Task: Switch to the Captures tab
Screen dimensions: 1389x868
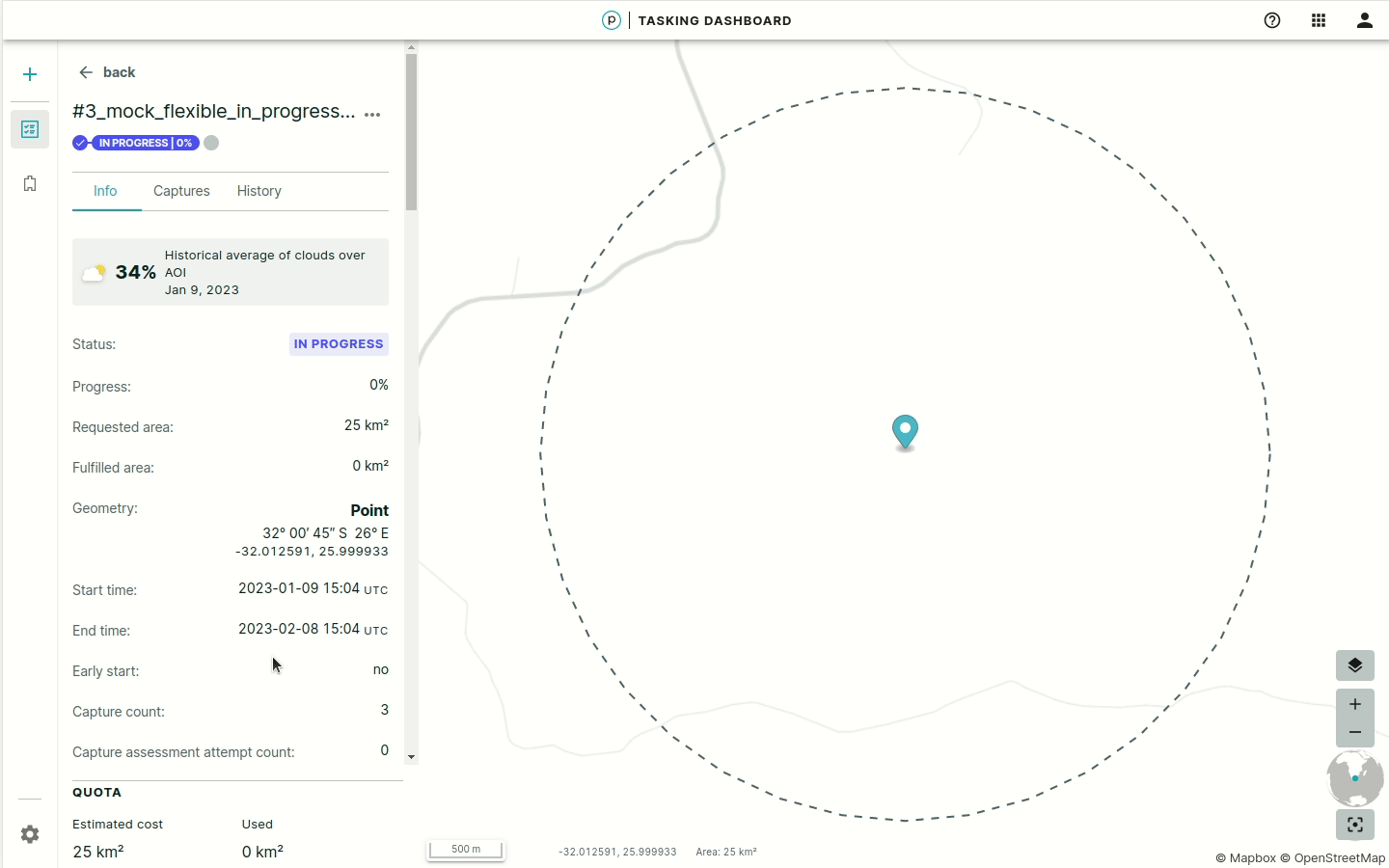Action: click(x=181, y=191)
